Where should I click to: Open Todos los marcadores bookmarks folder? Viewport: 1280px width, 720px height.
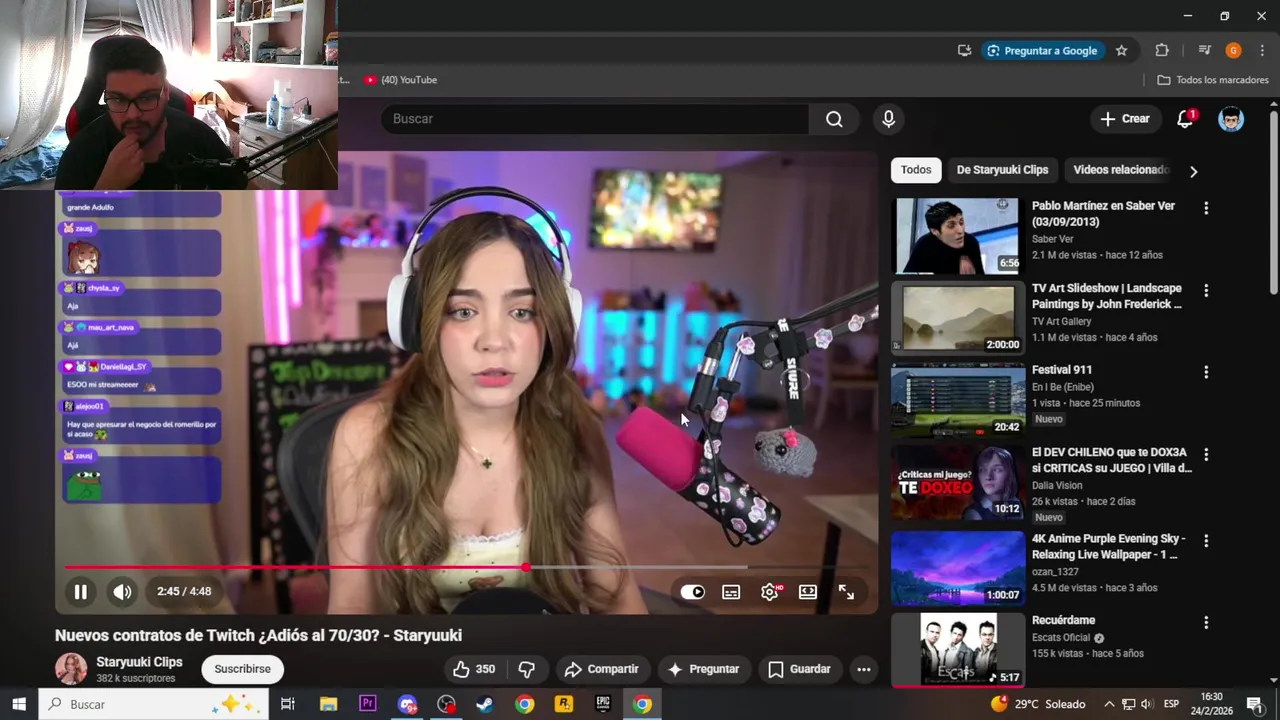pyautogui.click(x=1212, y=80)
